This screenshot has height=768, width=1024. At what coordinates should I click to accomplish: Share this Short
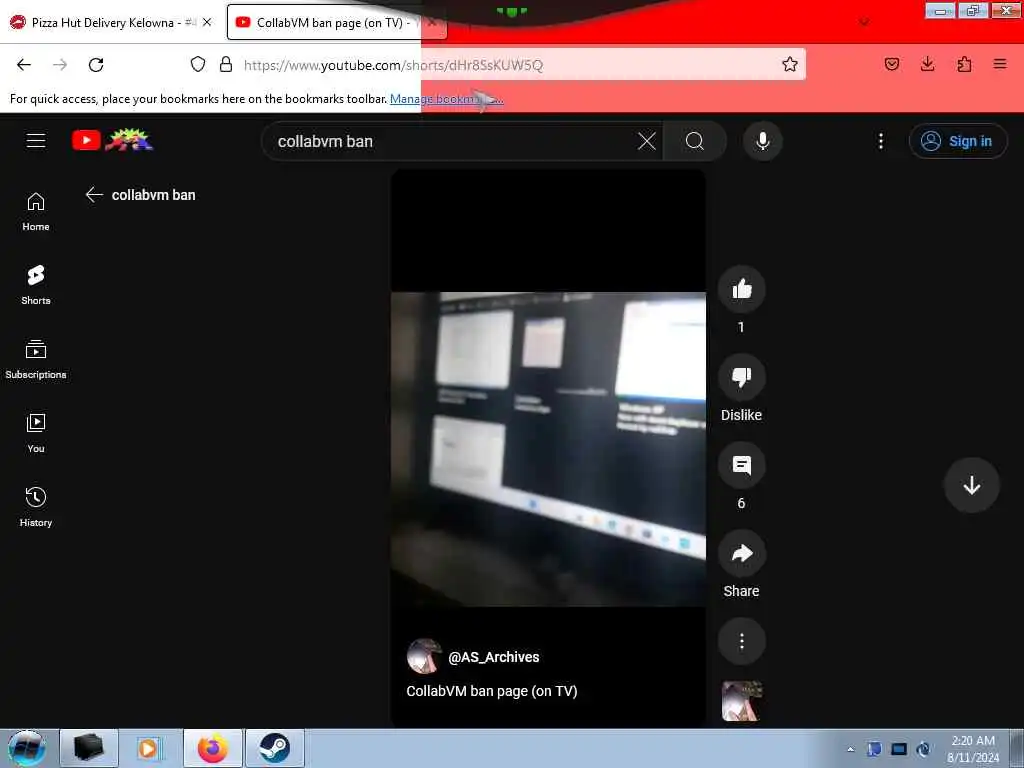point(741,553)
